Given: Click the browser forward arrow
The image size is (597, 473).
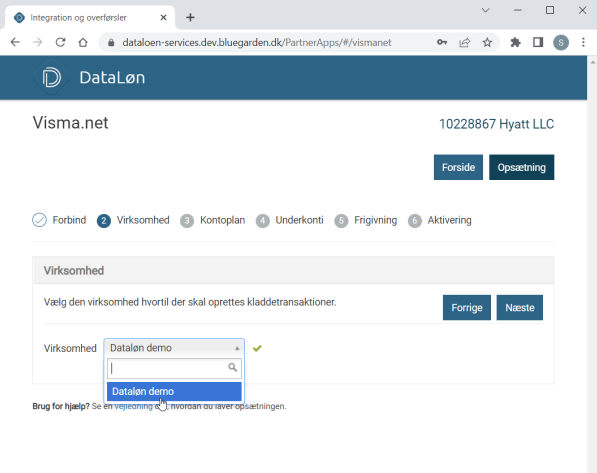Looking at the screenshot, I should coord(38,42).
